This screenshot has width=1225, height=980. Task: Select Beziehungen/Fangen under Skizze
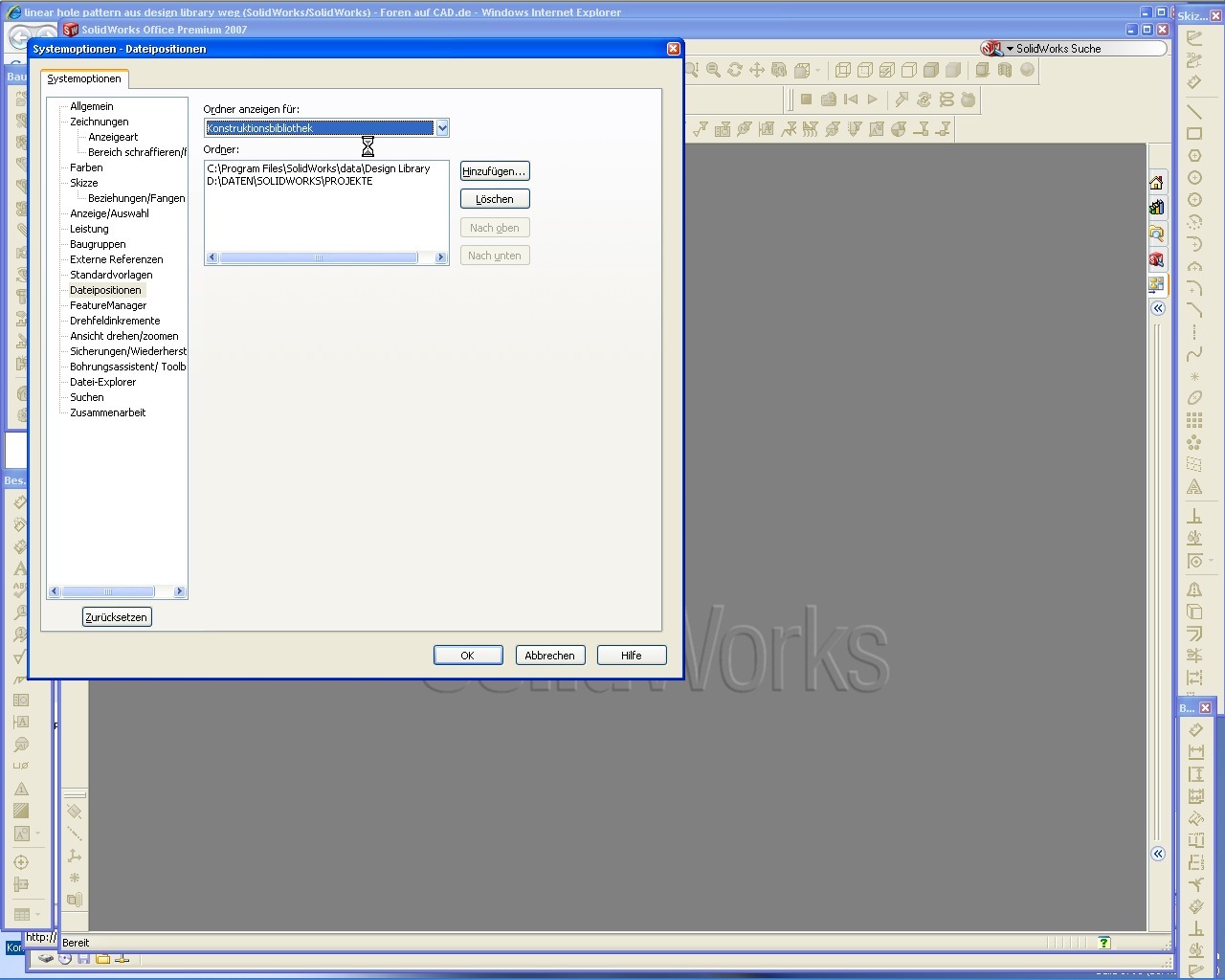pyautogui.click(x=137, y=198)
